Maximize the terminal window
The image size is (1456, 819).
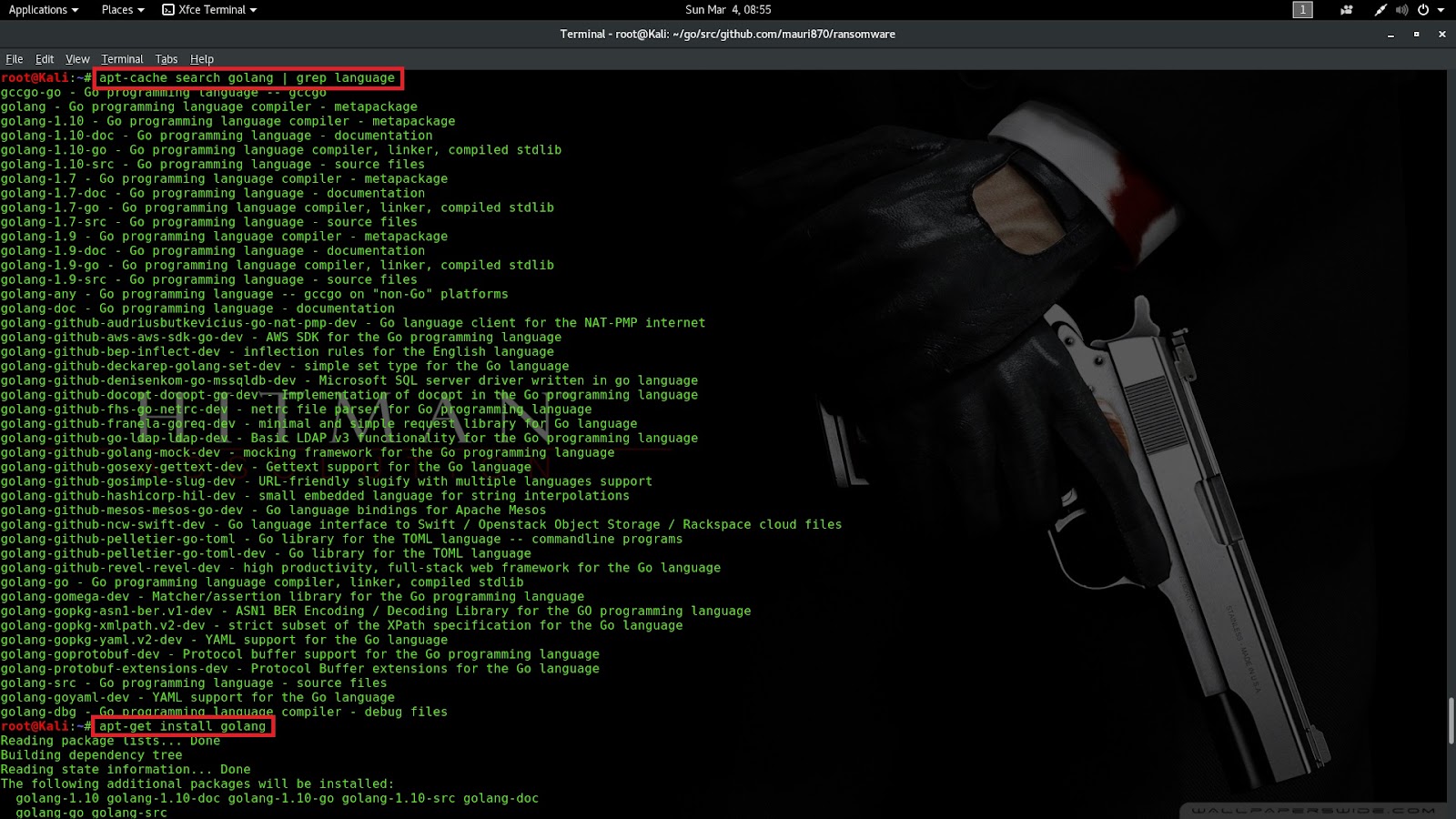point(1416,35)
